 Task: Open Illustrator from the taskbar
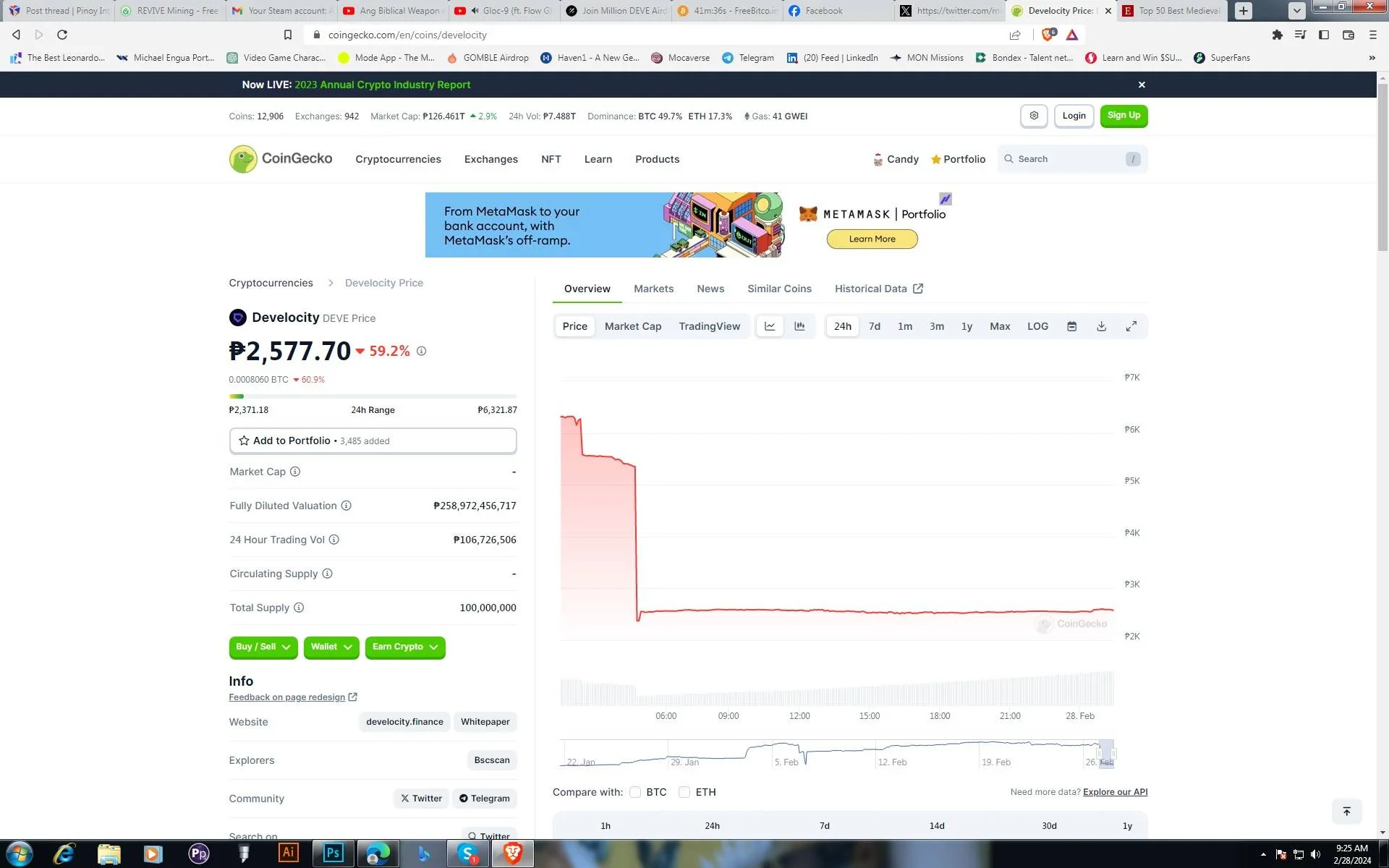[288, 854]
